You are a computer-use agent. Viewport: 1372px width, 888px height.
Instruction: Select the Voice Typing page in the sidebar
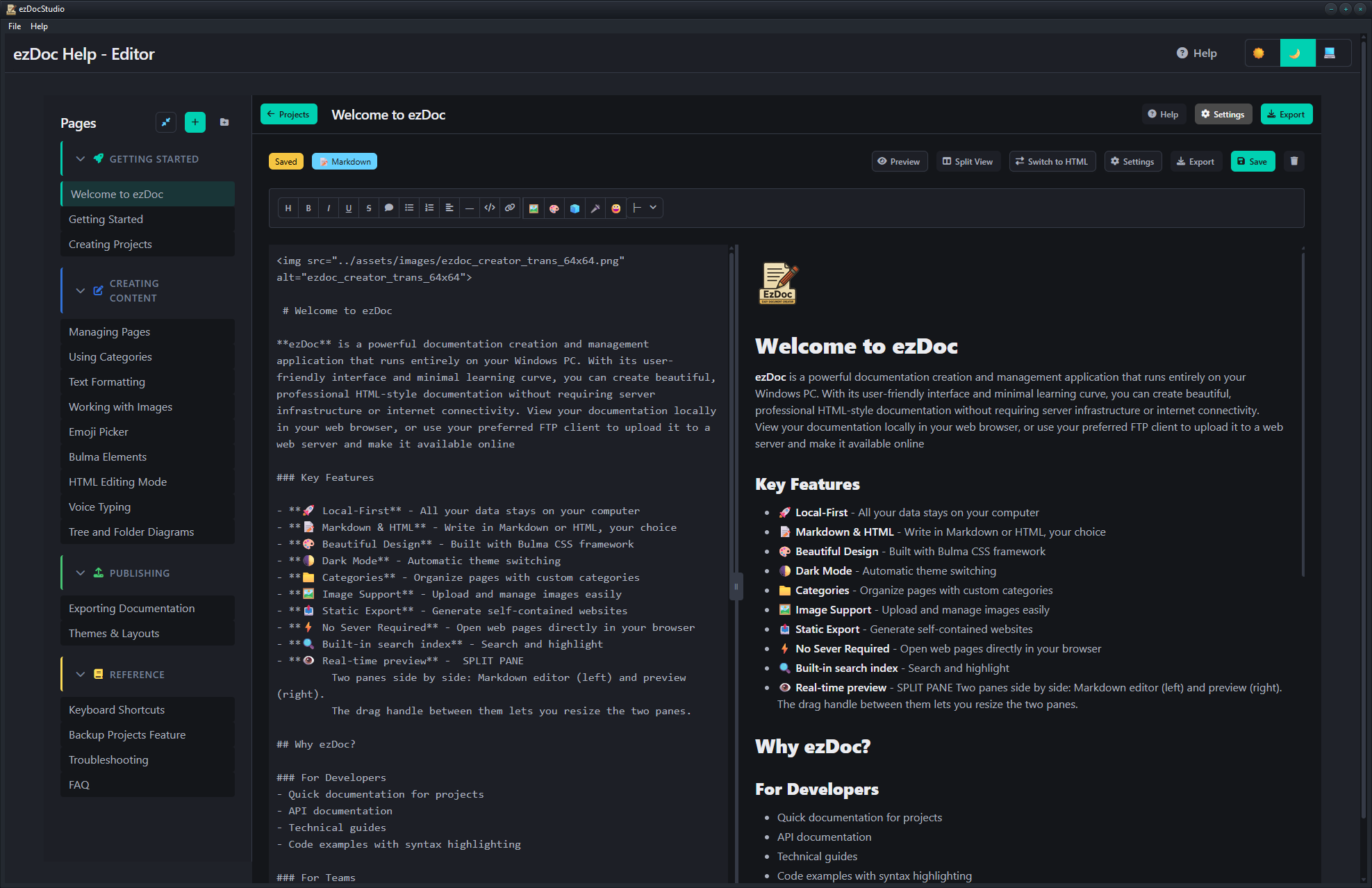(99, 507)
